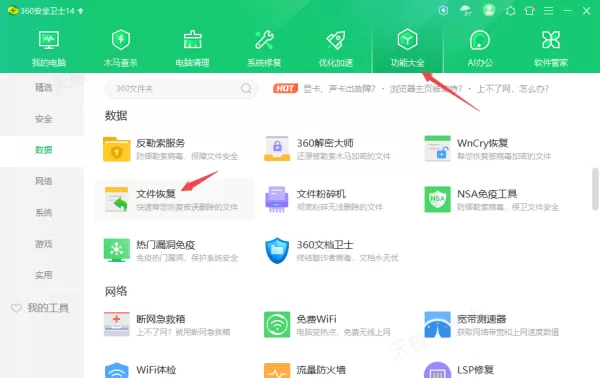Open 我的工具 favorites
This screenshot has height=378, width=600.
(x=48, y=308)
